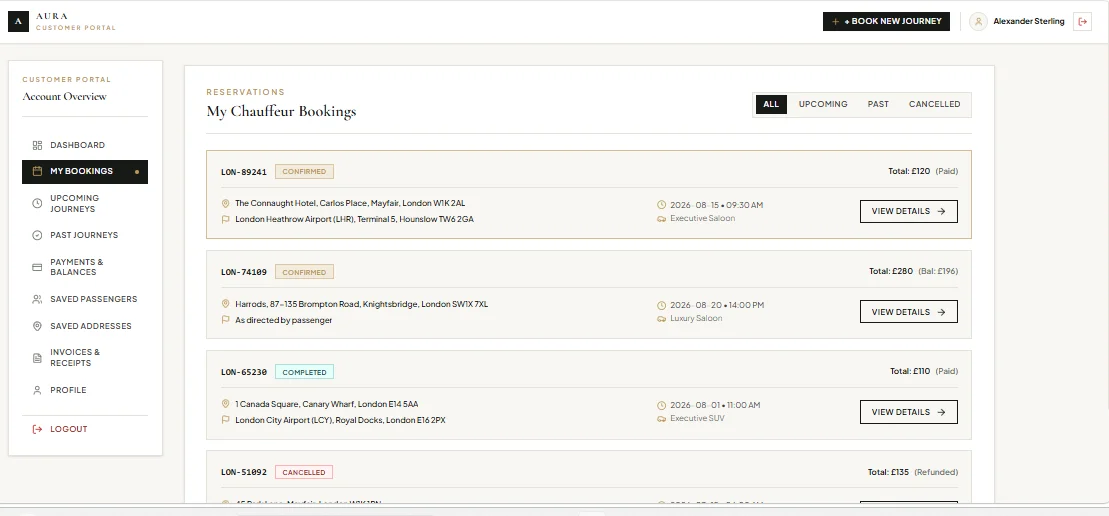
Task: Click Confirmed badge on LON-74109
Action: (x=304, y=272)
